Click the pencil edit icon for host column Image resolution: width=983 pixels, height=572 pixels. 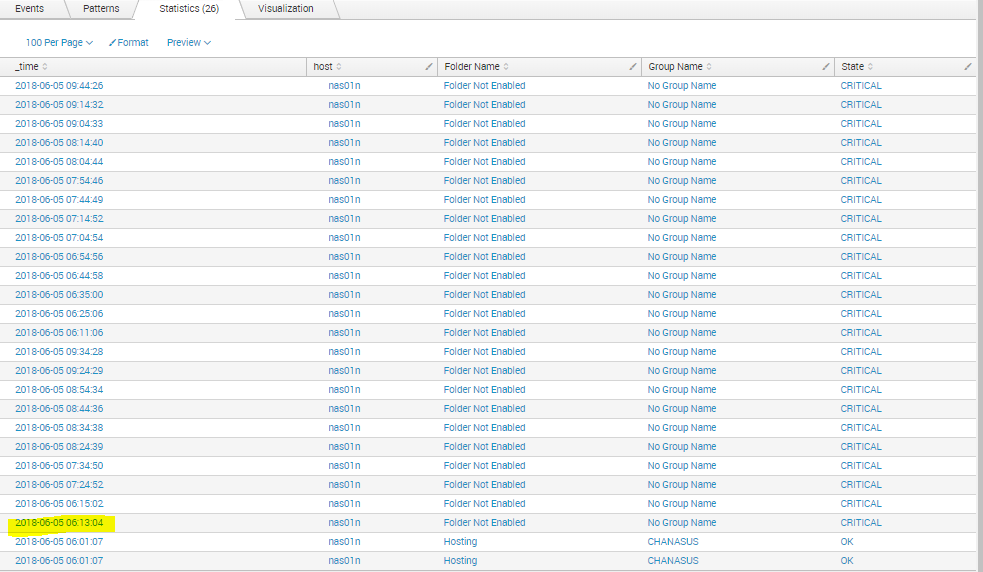[429, 67]
